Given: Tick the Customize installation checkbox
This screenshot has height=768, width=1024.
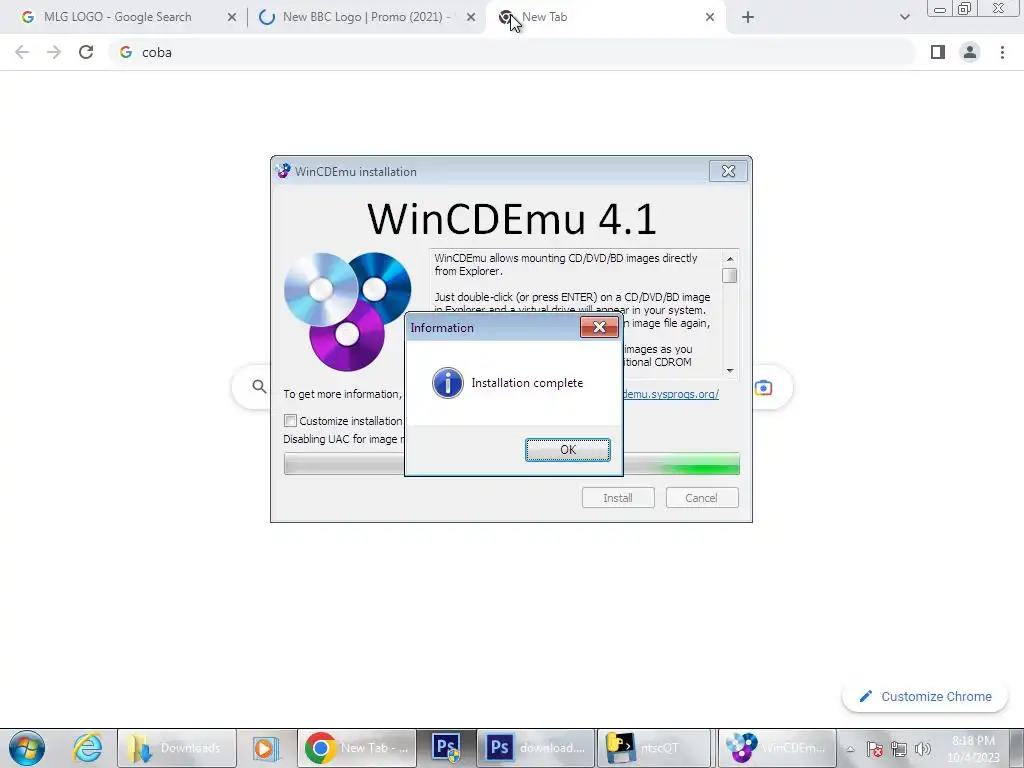Looking at the screenshot, I should point(291,421).
